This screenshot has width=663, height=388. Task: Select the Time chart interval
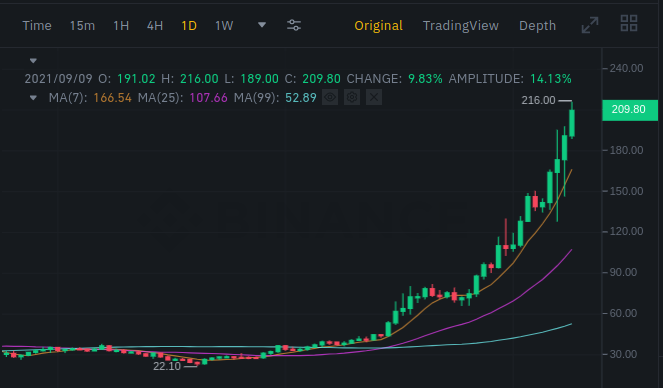[x=37, y=26]
